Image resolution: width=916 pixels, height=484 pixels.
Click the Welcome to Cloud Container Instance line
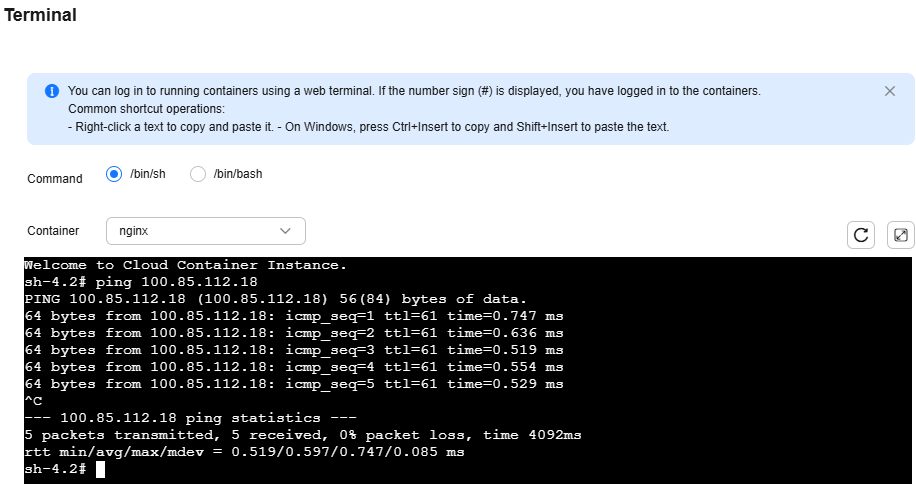click(186, 265)
